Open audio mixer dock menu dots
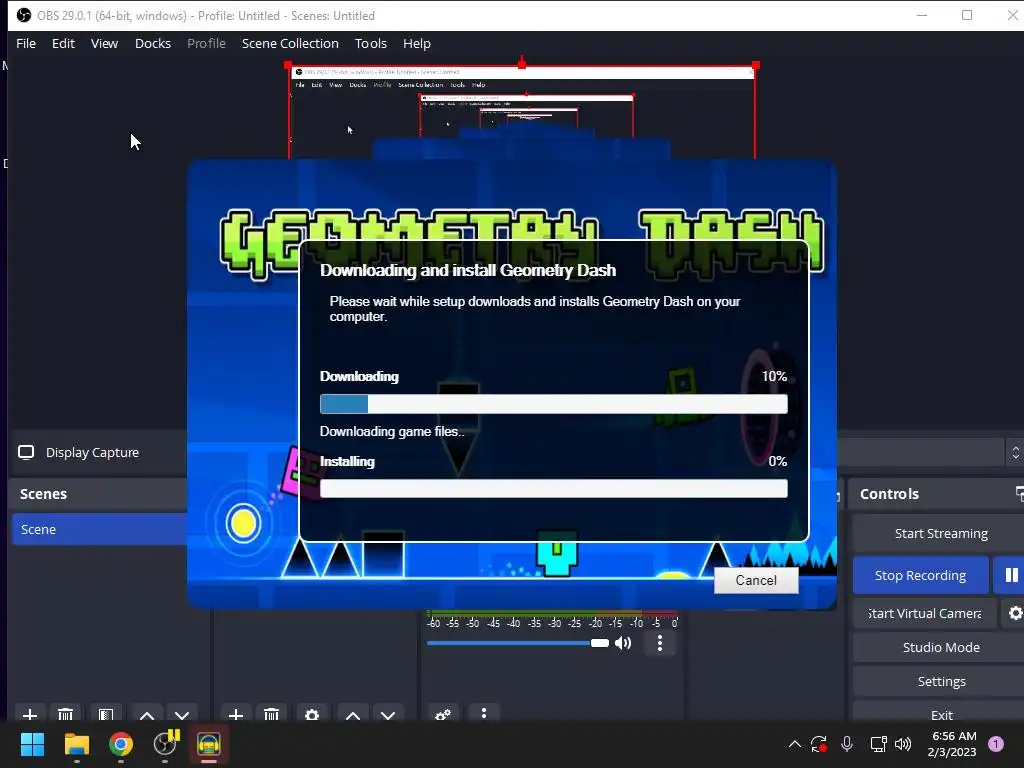The width and height of the screenshot is (1024, 768). [484, 713]
